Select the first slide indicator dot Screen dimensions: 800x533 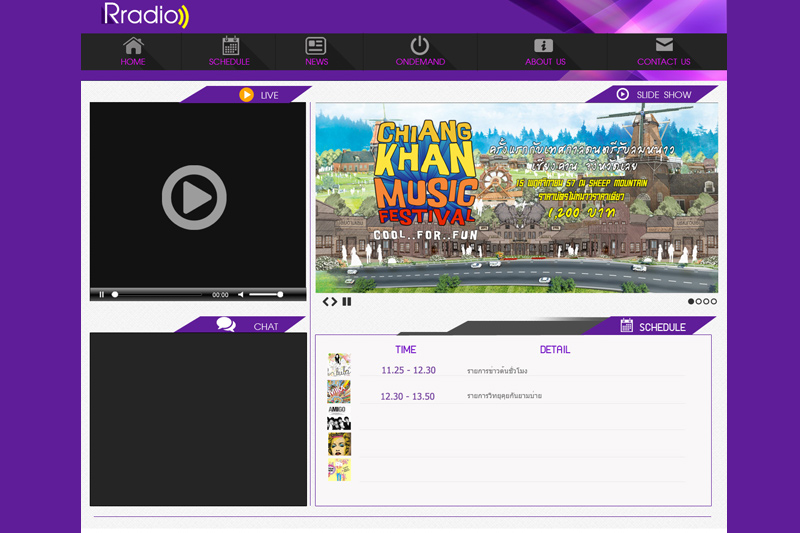691,301
